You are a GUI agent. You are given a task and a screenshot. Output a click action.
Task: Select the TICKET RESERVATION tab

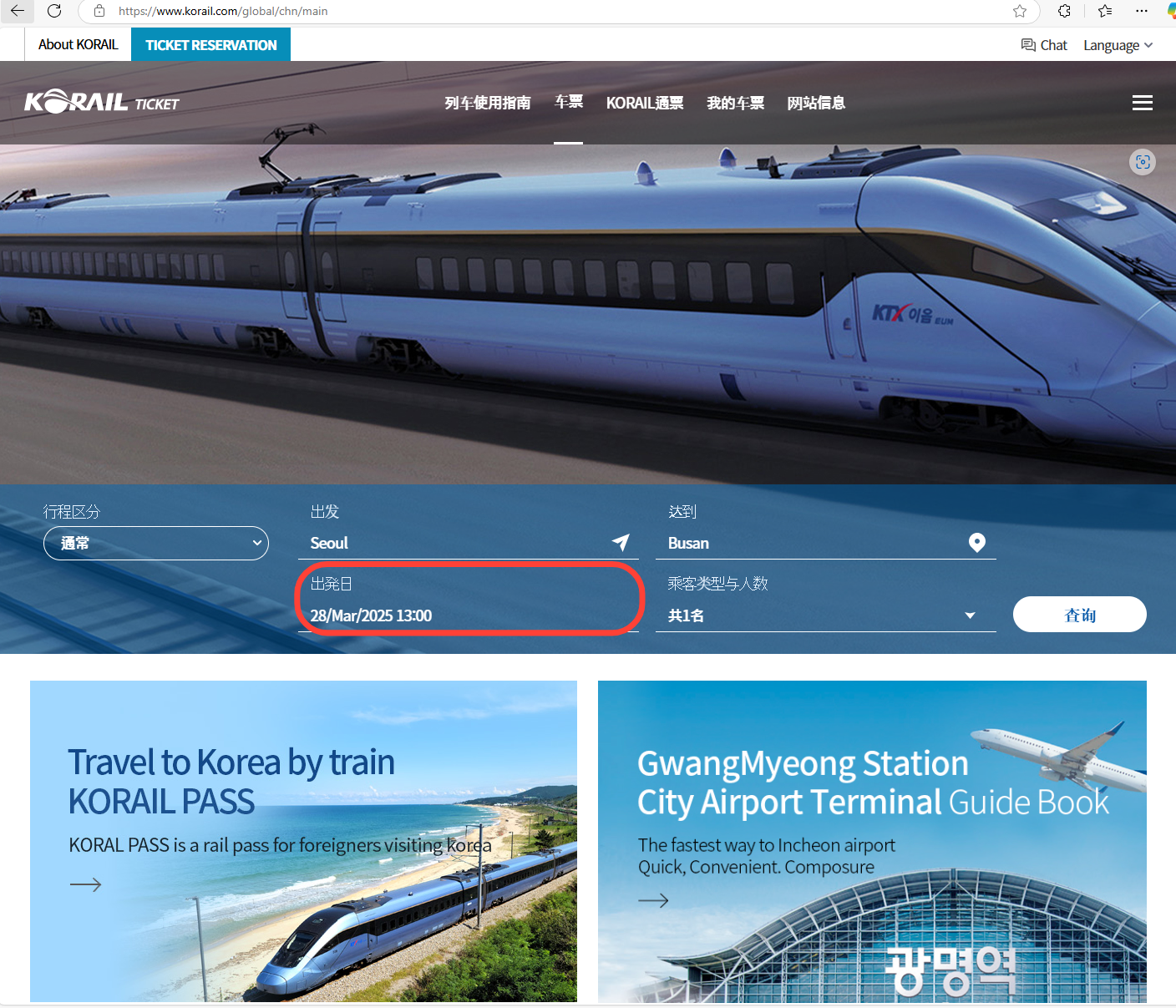coord(210,45)
